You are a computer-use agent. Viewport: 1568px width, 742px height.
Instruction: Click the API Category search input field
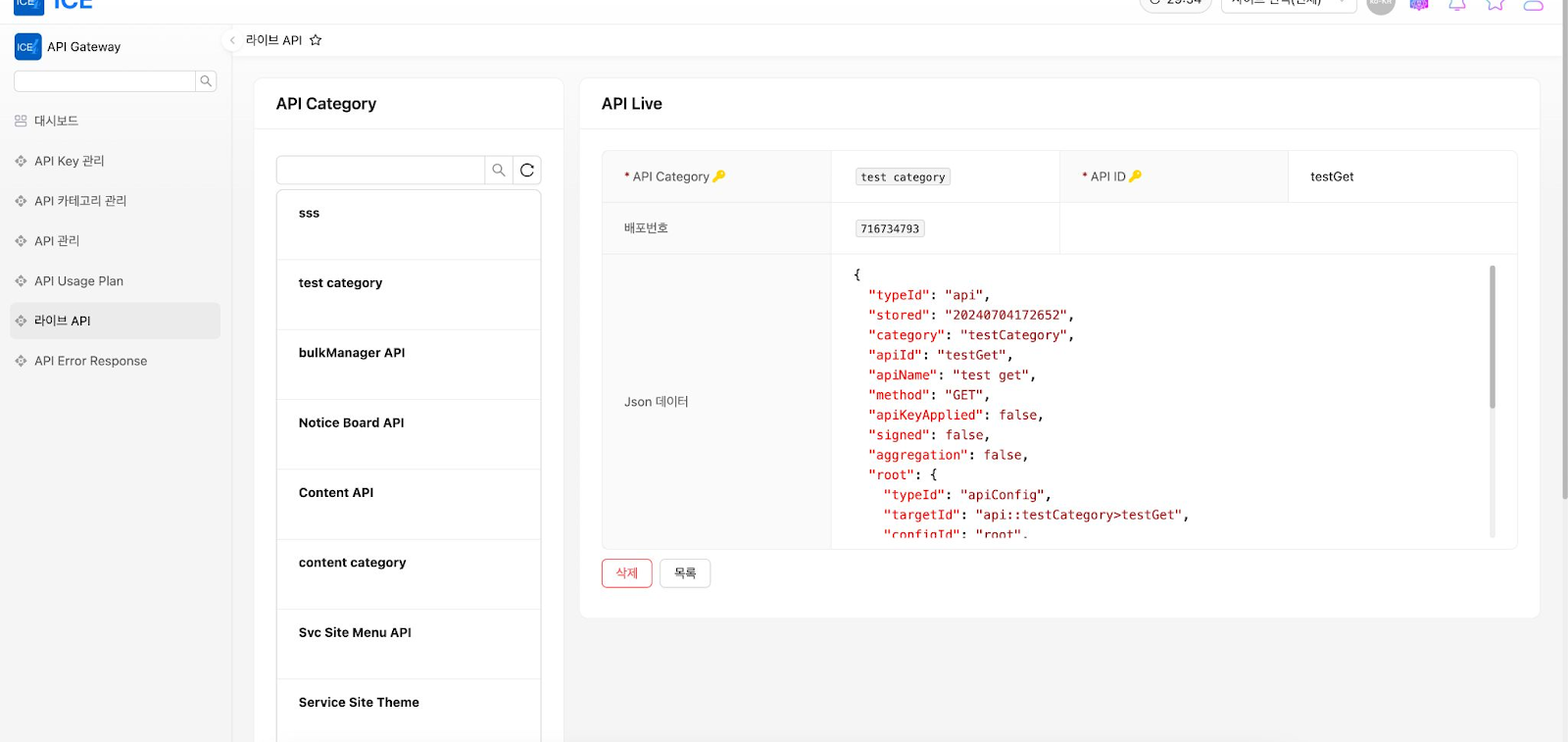pyautogui.click(x=380, y=171)
